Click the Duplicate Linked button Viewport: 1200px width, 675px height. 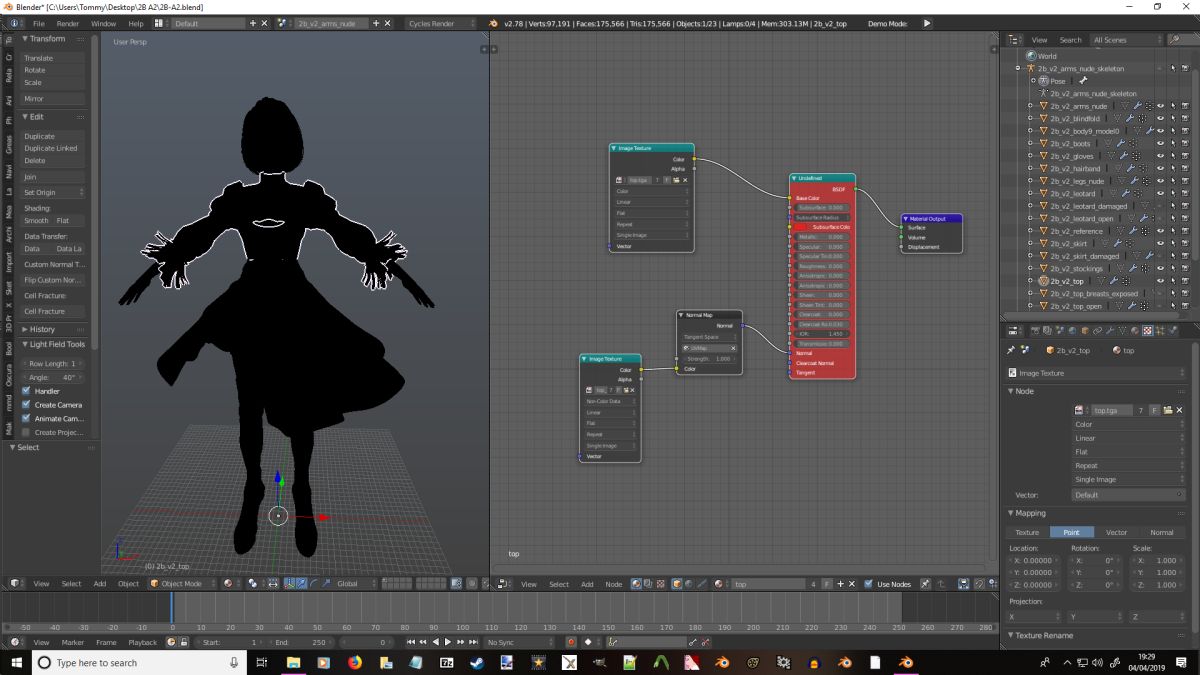coord(51,148)
